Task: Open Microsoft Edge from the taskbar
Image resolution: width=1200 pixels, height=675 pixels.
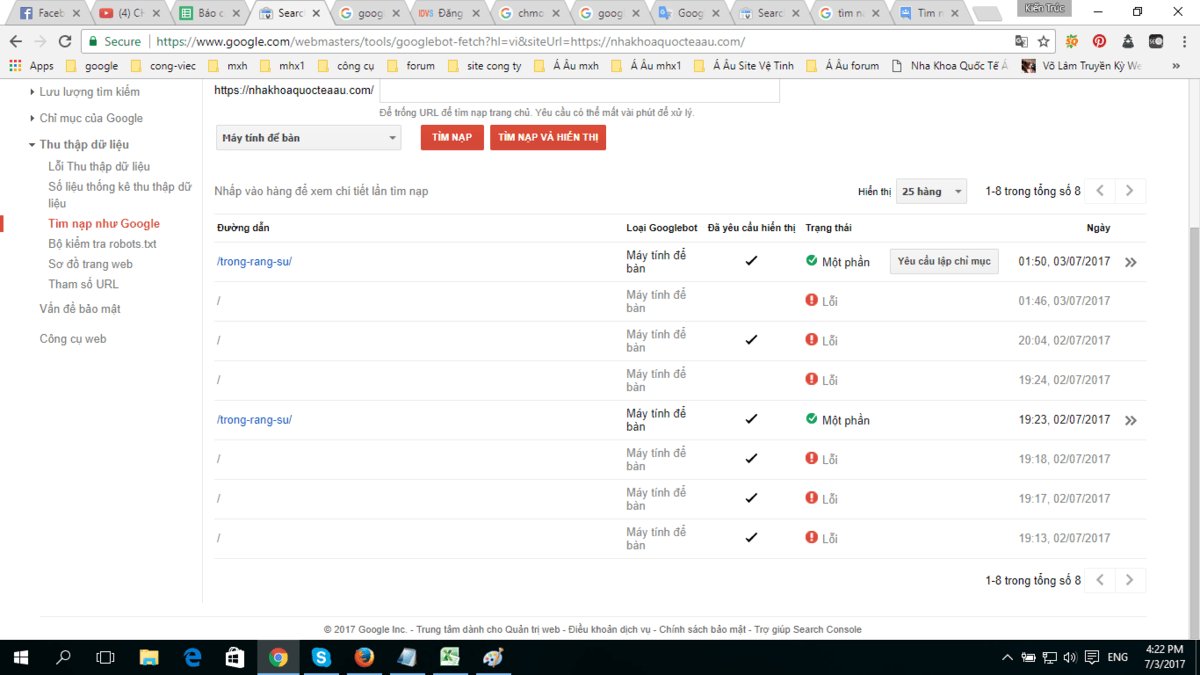Action: pos(193,657)
